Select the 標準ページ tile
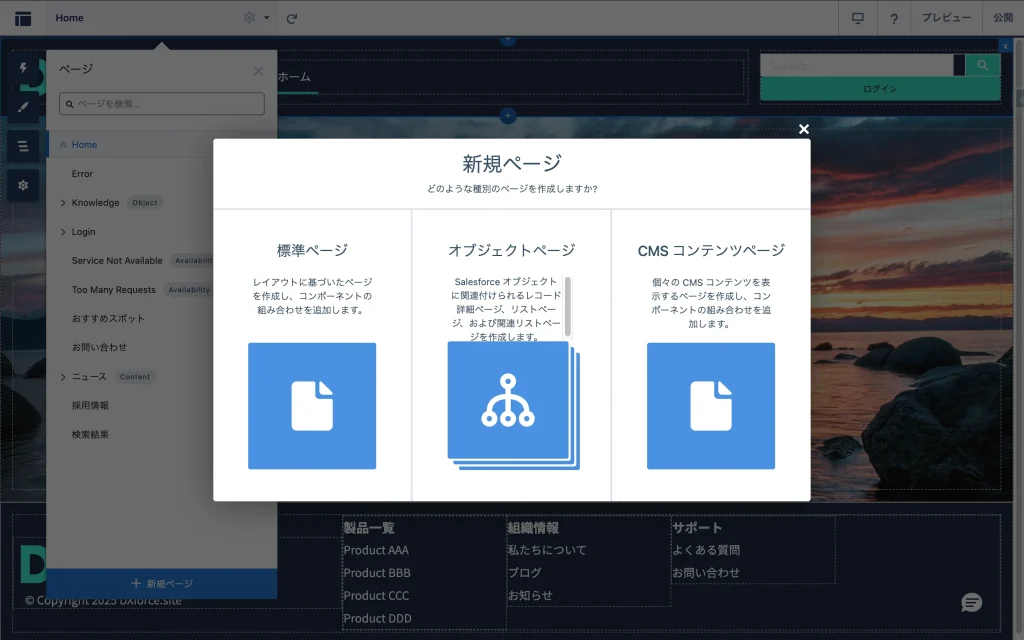The image size is (1024, 640). 312,405
